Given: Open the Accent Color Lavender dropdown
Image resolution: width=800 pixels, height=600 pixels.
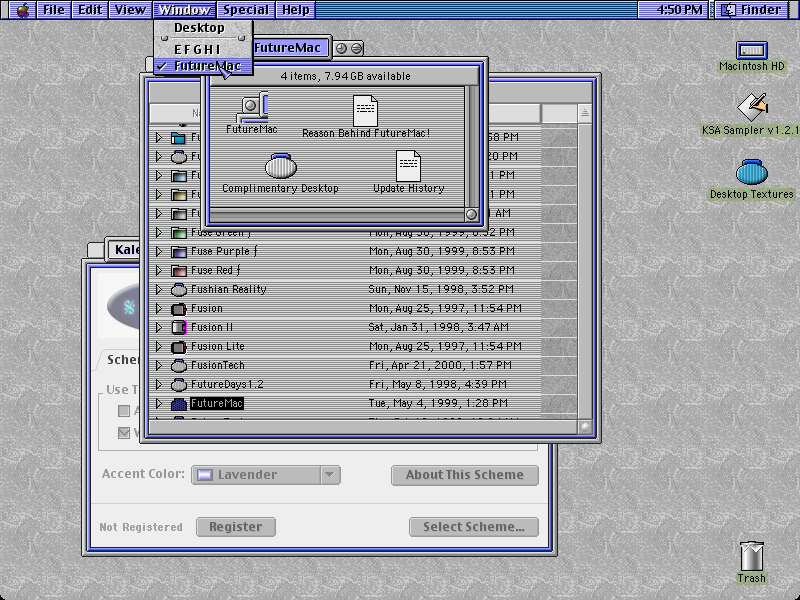Looking at the screenshot, I should coord(265,475).
